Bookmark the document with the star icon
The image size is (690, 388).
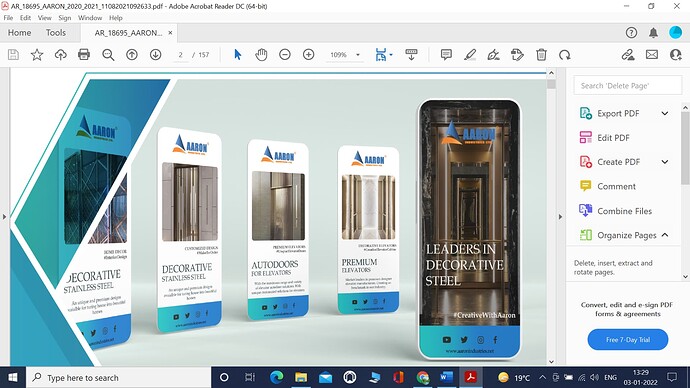37,55
